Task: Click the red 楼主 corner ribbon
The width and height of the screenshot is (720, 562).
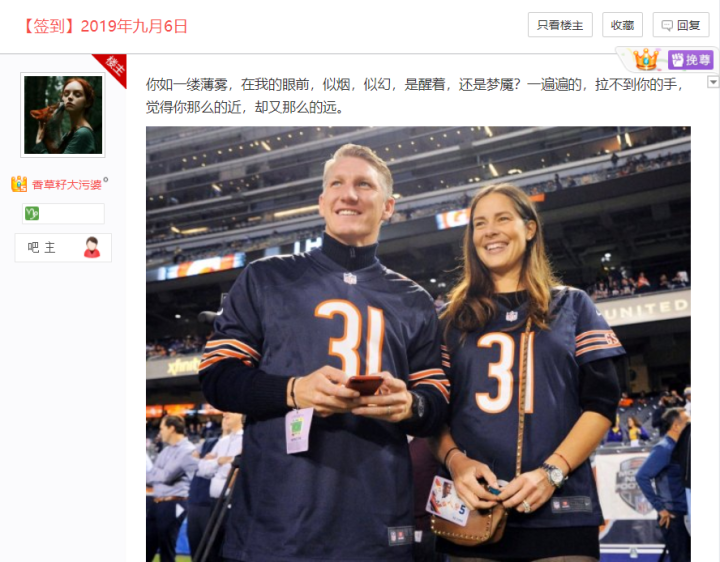Action: pos(111,68)
